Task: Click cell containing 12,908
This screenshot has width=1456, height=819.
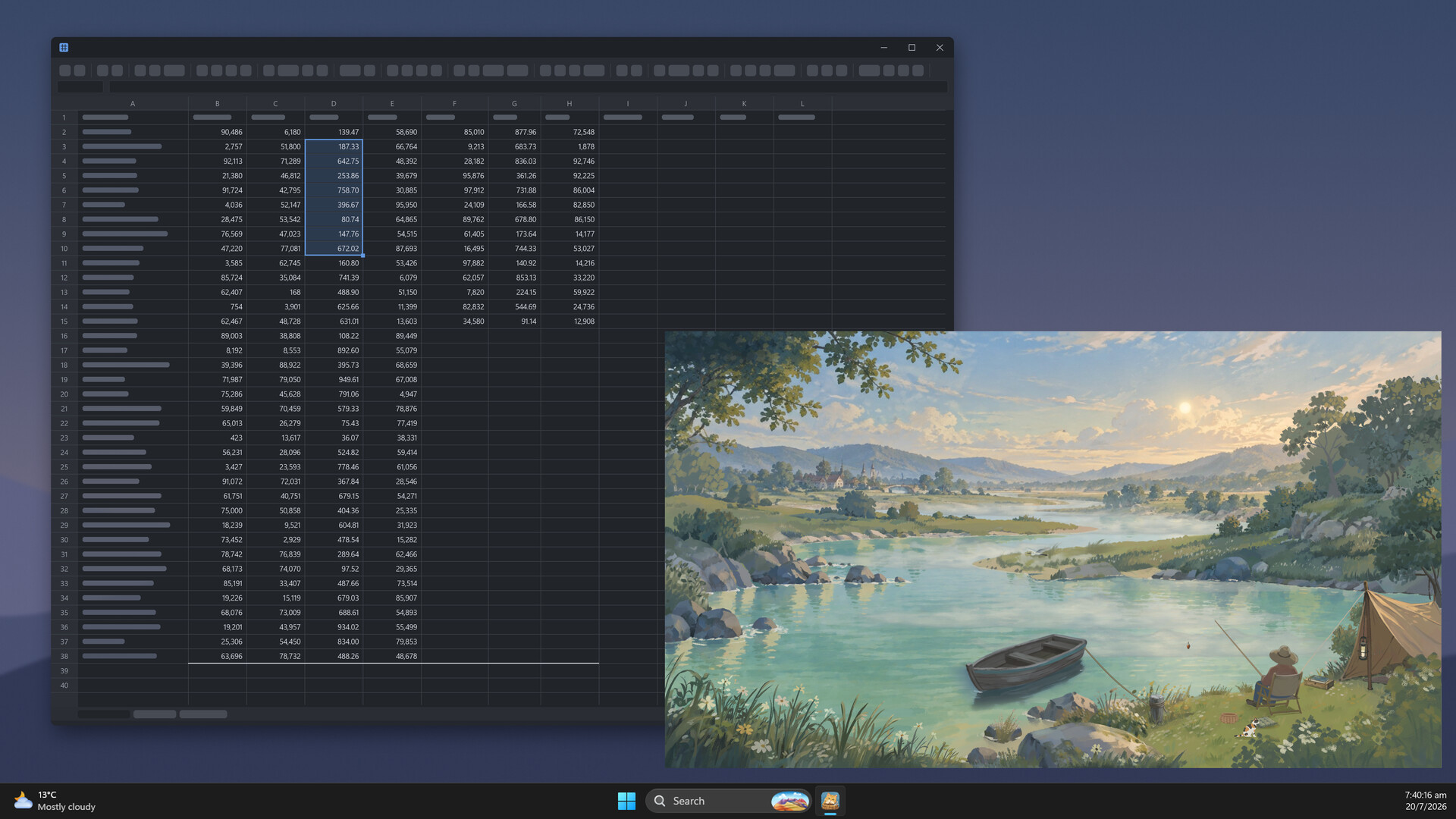Action: [x=570, y=322]
